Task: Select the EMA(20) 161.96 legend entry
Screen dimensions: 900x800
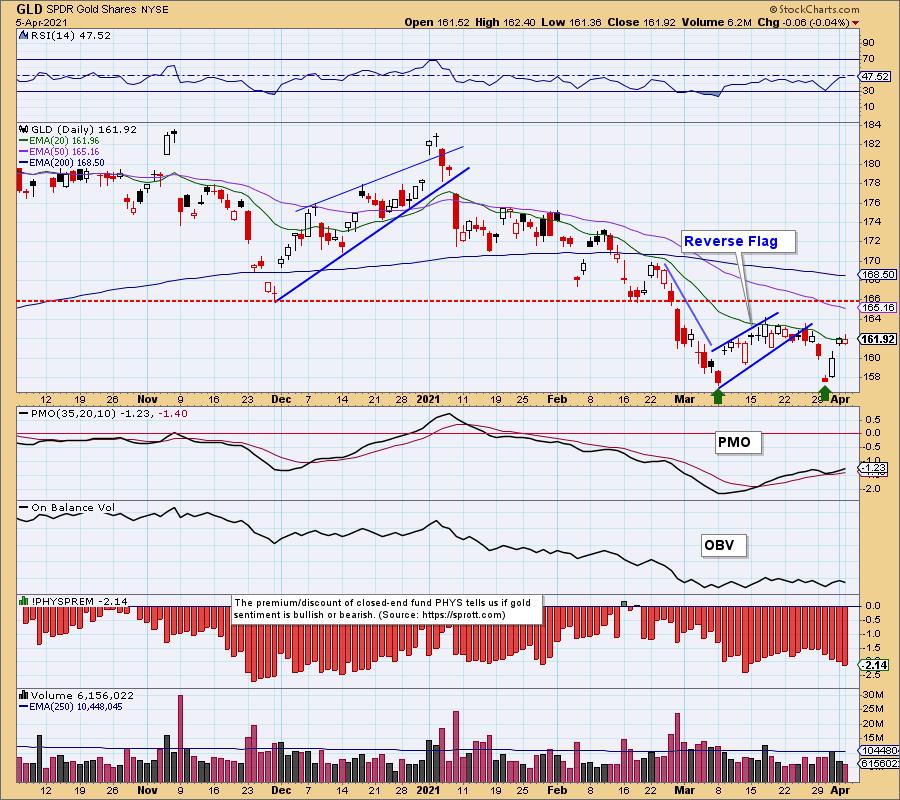Action: click(x=59, y=141)
